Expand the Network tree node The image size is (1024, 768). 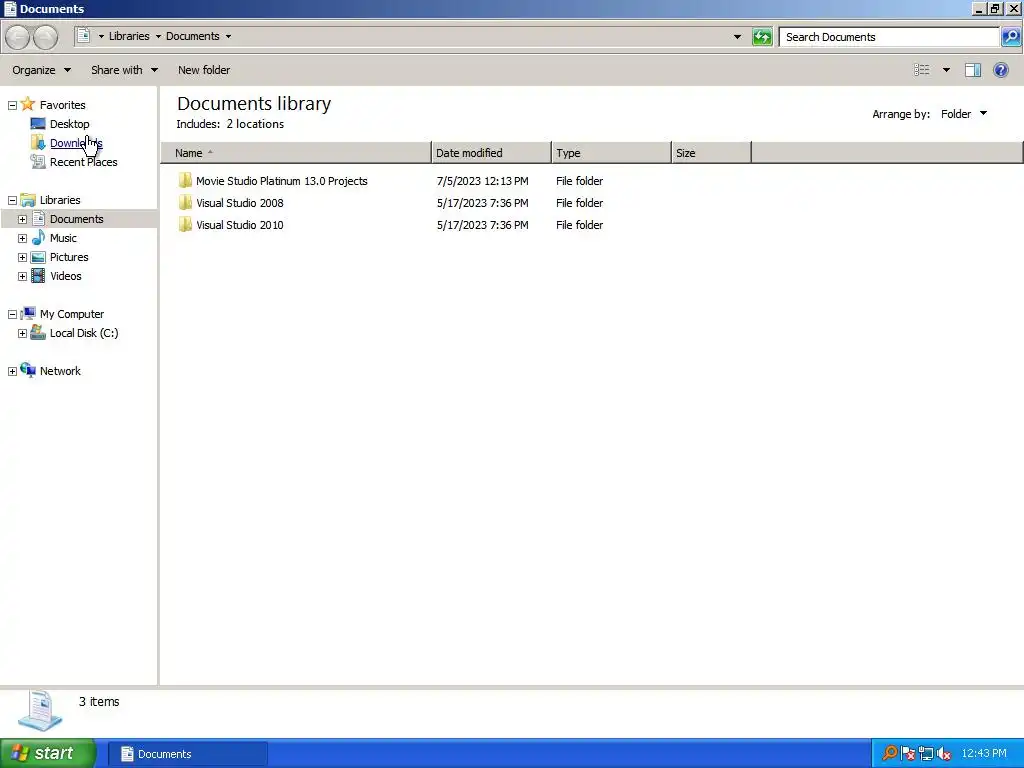click(x=12, y=371)
